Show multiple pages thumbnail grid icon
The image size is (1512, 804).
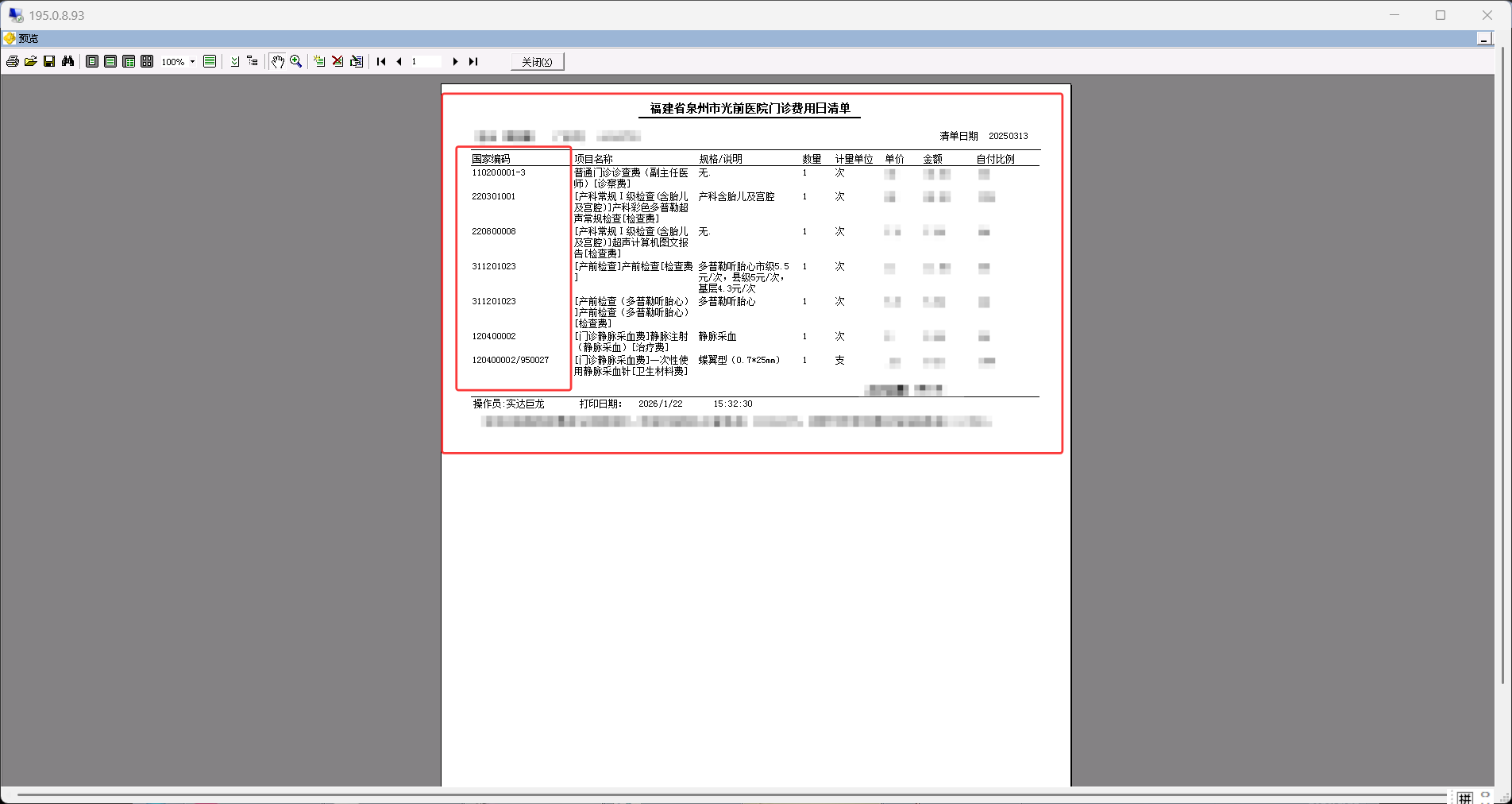click(147, 61)
